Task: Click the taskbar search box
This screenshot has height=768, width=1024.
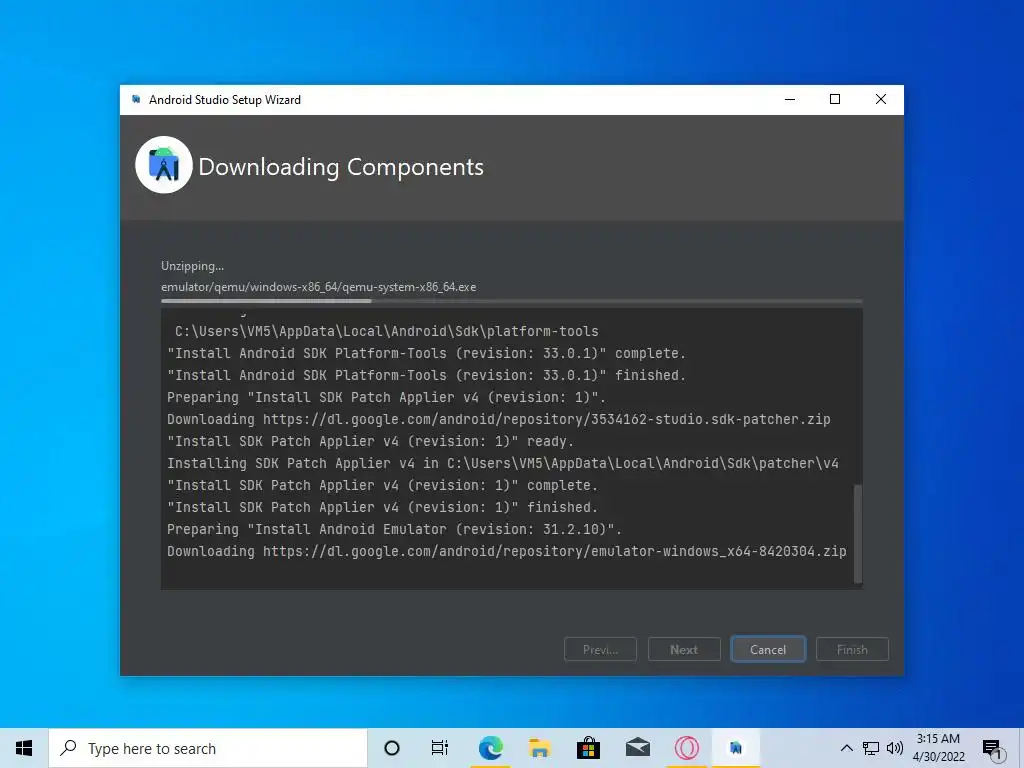Action: coord(208,748)
